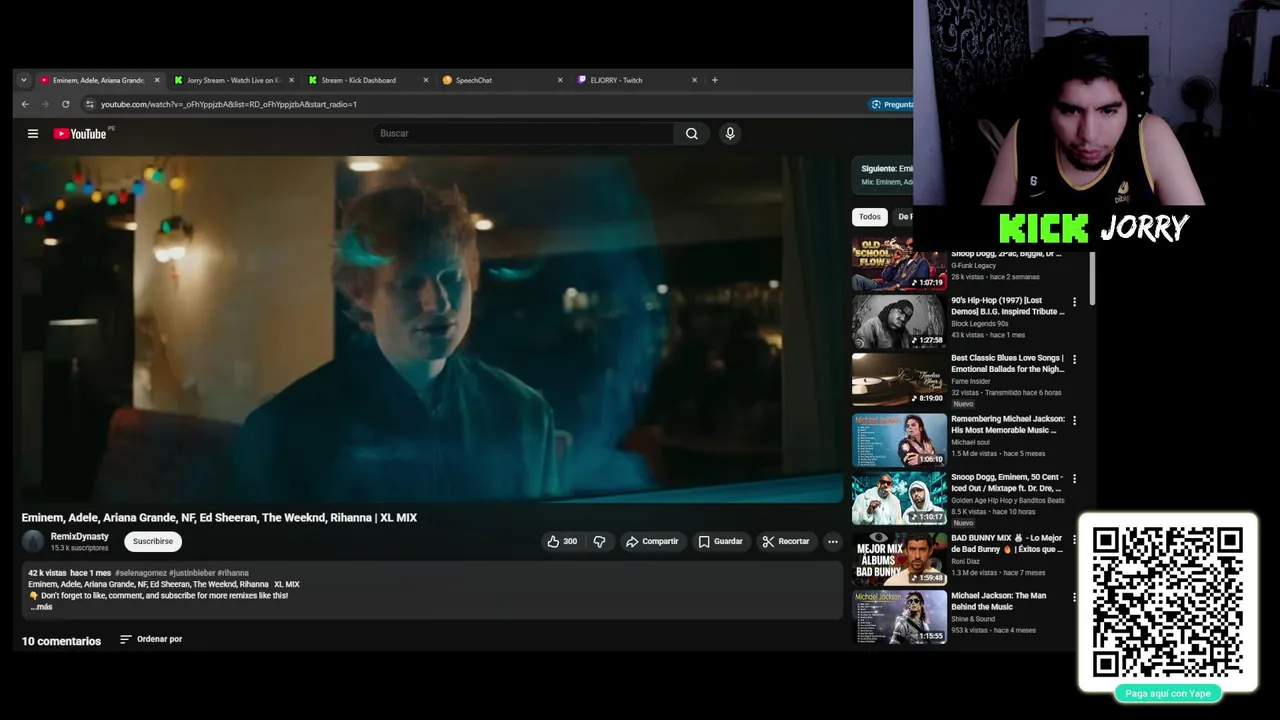Go back with browser back arrow
Image resolution: width=1280 pixels, height=720 pixels.
(x=25, y=104)
